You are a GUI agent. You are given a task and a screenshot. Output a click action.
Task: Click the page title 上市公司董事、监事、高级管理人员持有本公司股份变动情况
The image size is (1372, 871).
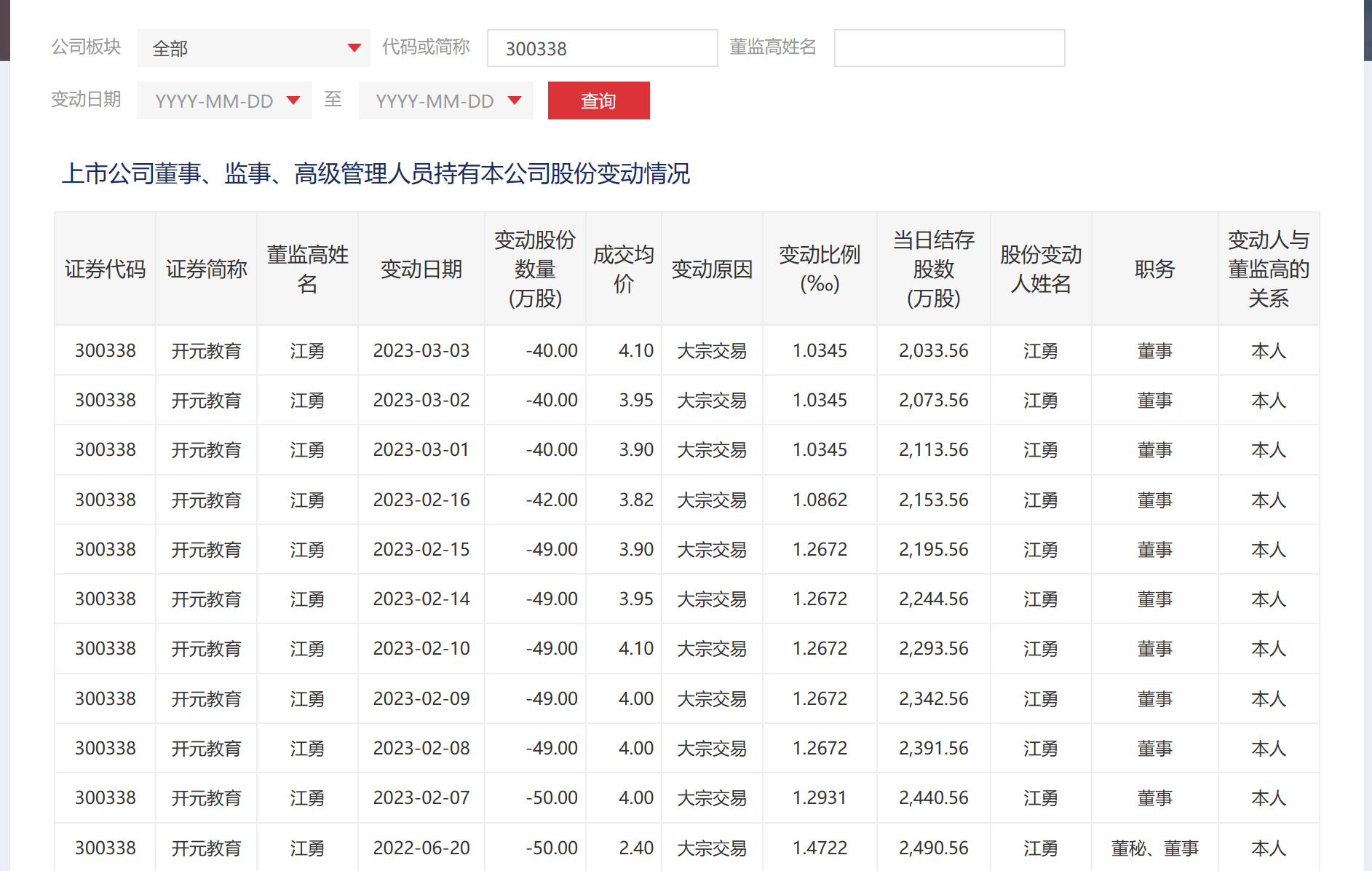(376, 173)
